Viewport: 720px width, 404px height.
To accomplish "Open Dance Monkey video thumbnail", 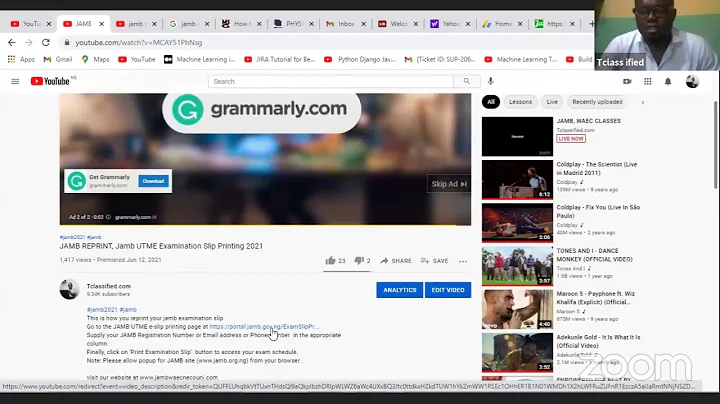I will pyautogui.click(x=518, y=266).
